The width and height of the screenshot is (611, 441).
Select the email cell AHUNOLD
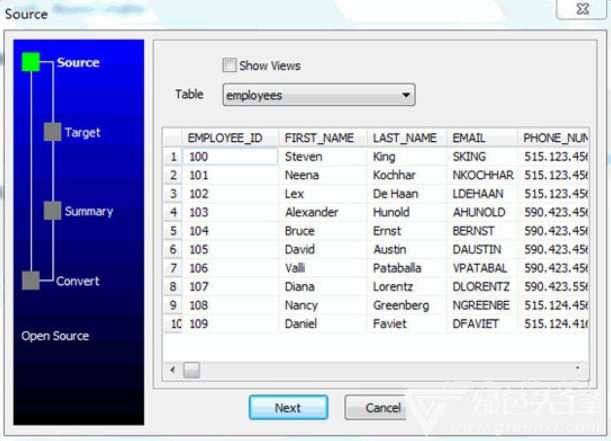[482, 212]
